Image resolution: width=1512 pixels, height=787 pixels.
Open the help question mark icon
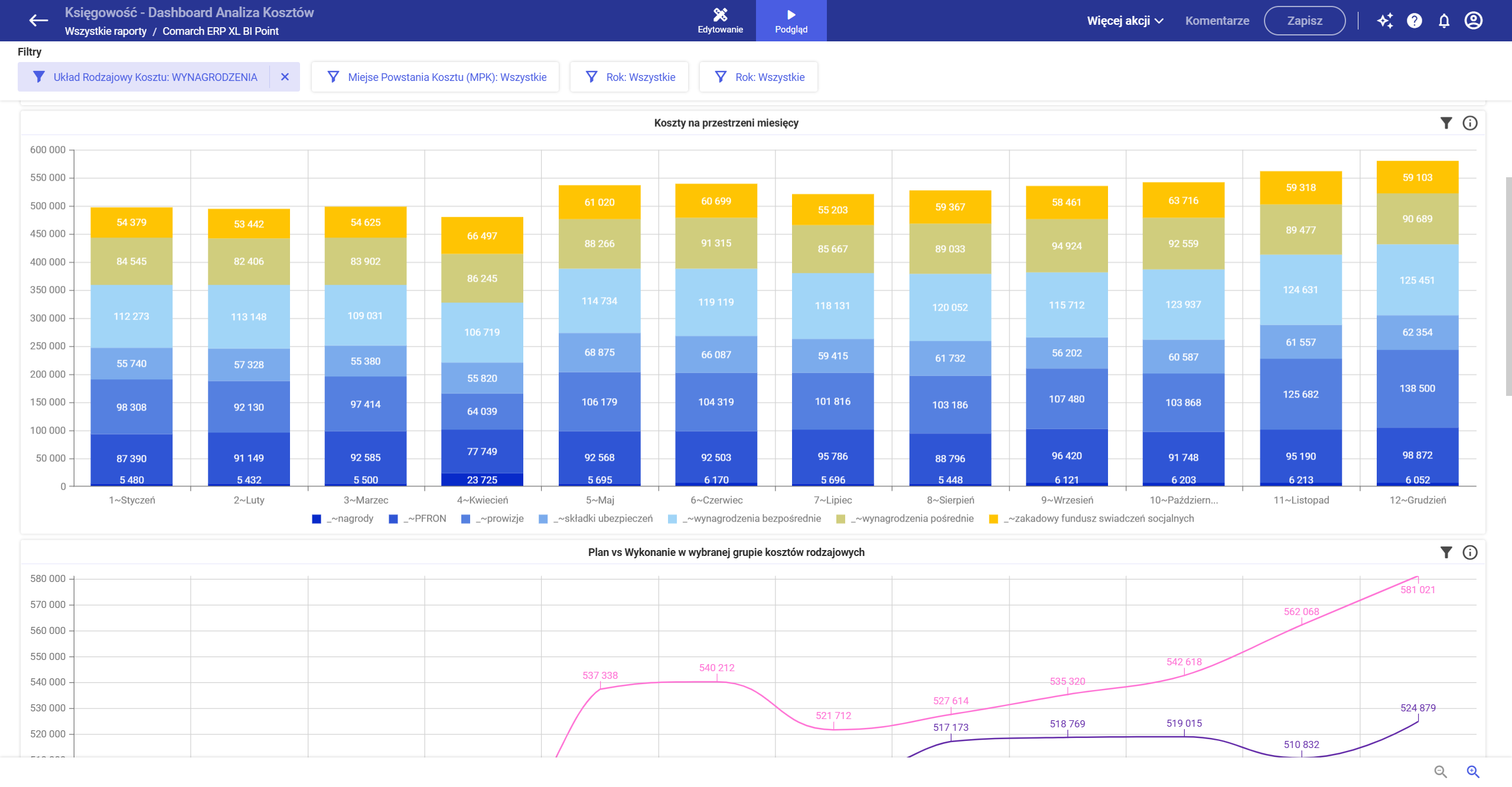point(1415,21)
